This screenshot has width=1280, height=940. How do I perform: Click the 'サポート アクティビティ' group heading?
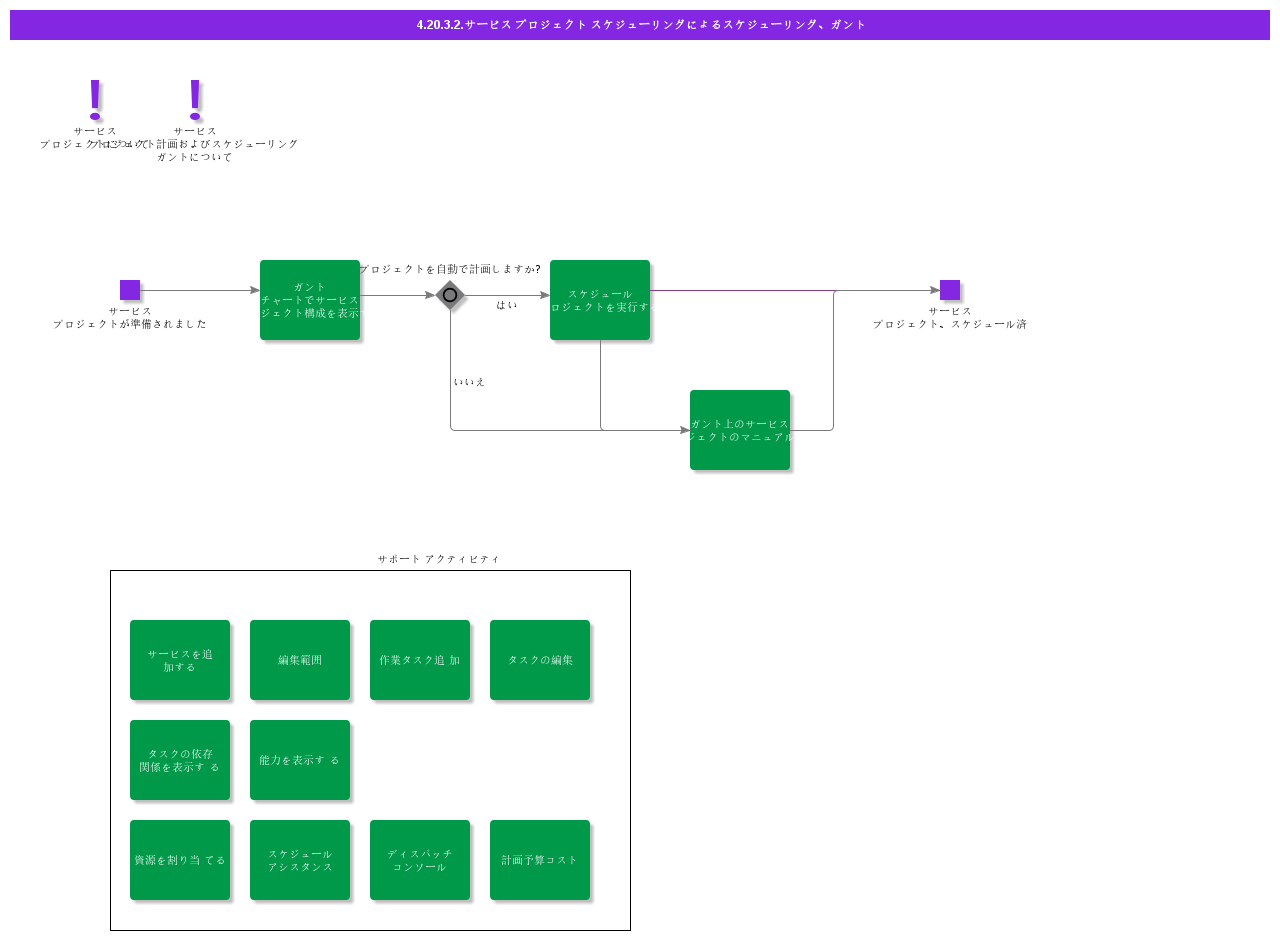[439, 559]
